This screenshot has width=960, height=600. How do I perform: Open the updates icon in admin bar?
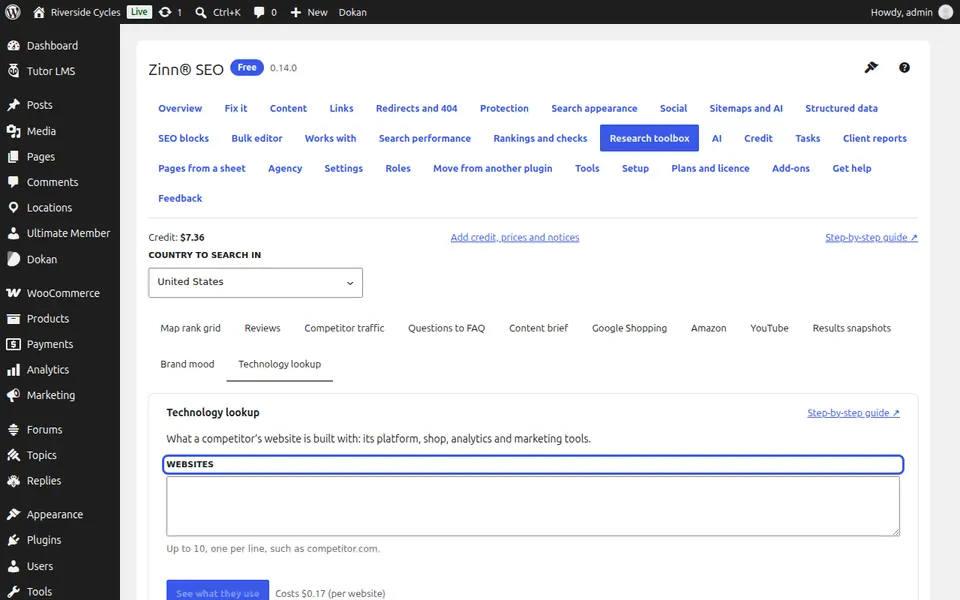(x=165, y=12)
